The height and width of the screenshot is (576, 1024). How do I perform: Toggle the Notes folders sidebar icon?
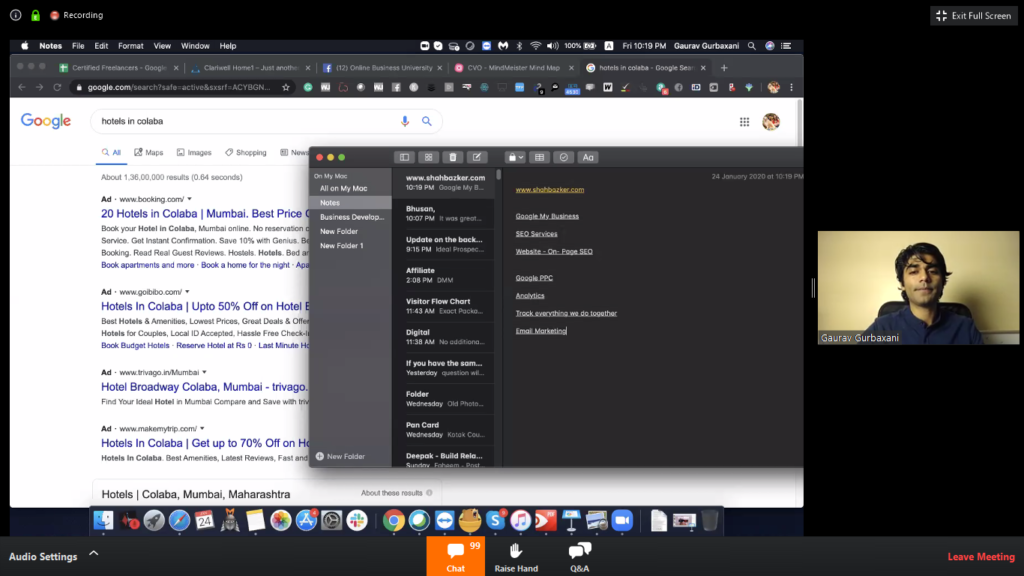point(404,157)
